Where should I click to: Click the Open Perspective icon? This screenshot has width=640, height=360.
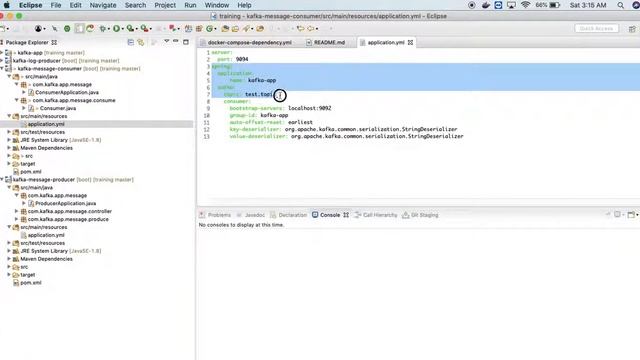click(632, 29)
